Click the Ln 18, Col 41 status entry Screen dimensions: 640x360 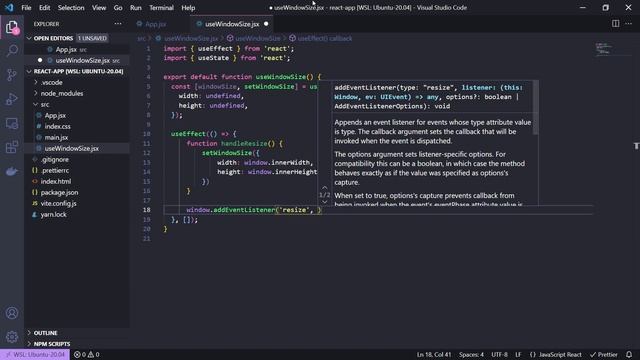click(x=434, y=354)
